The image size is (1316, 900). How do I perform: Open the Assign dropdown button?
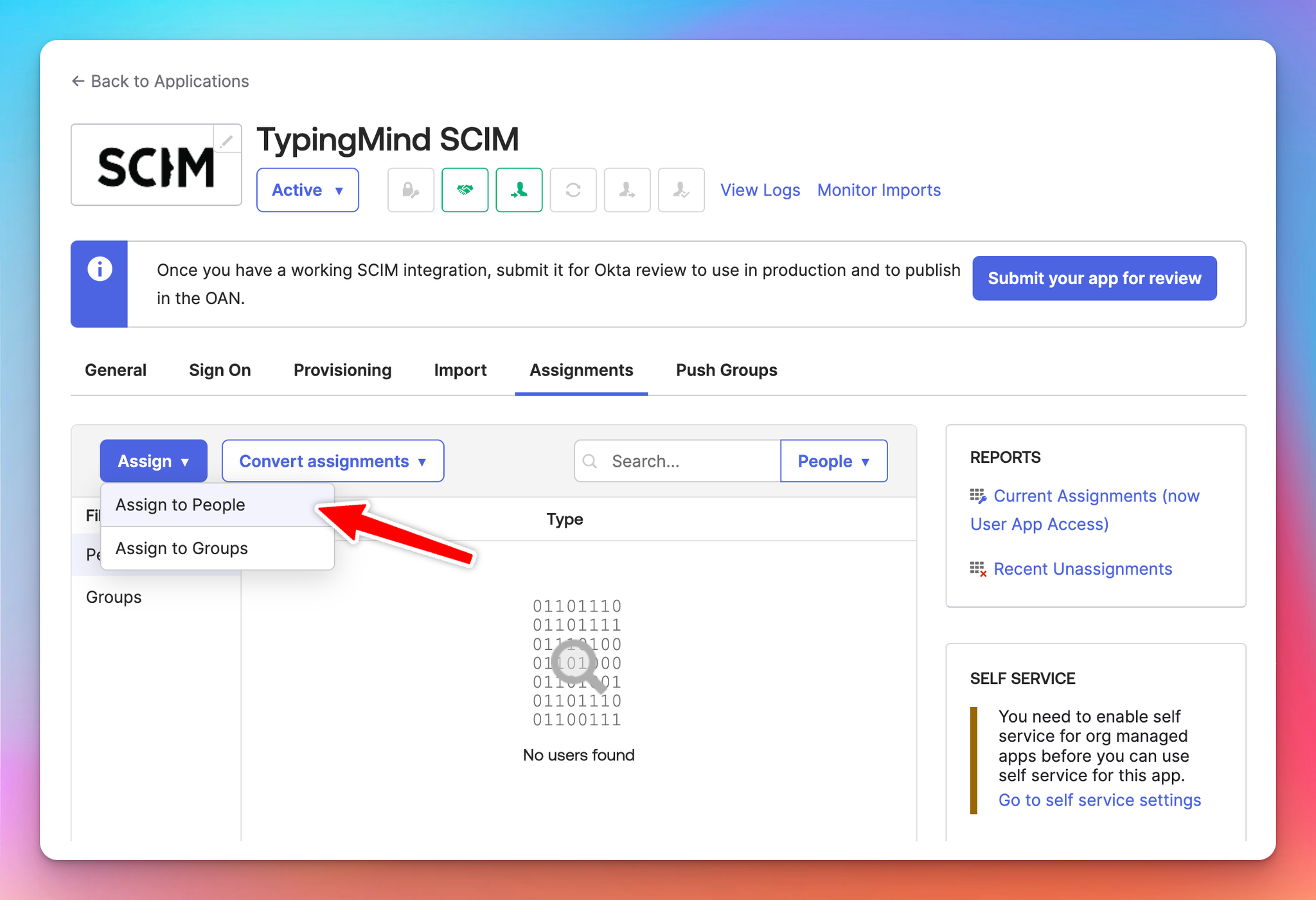tap(154, 461)
